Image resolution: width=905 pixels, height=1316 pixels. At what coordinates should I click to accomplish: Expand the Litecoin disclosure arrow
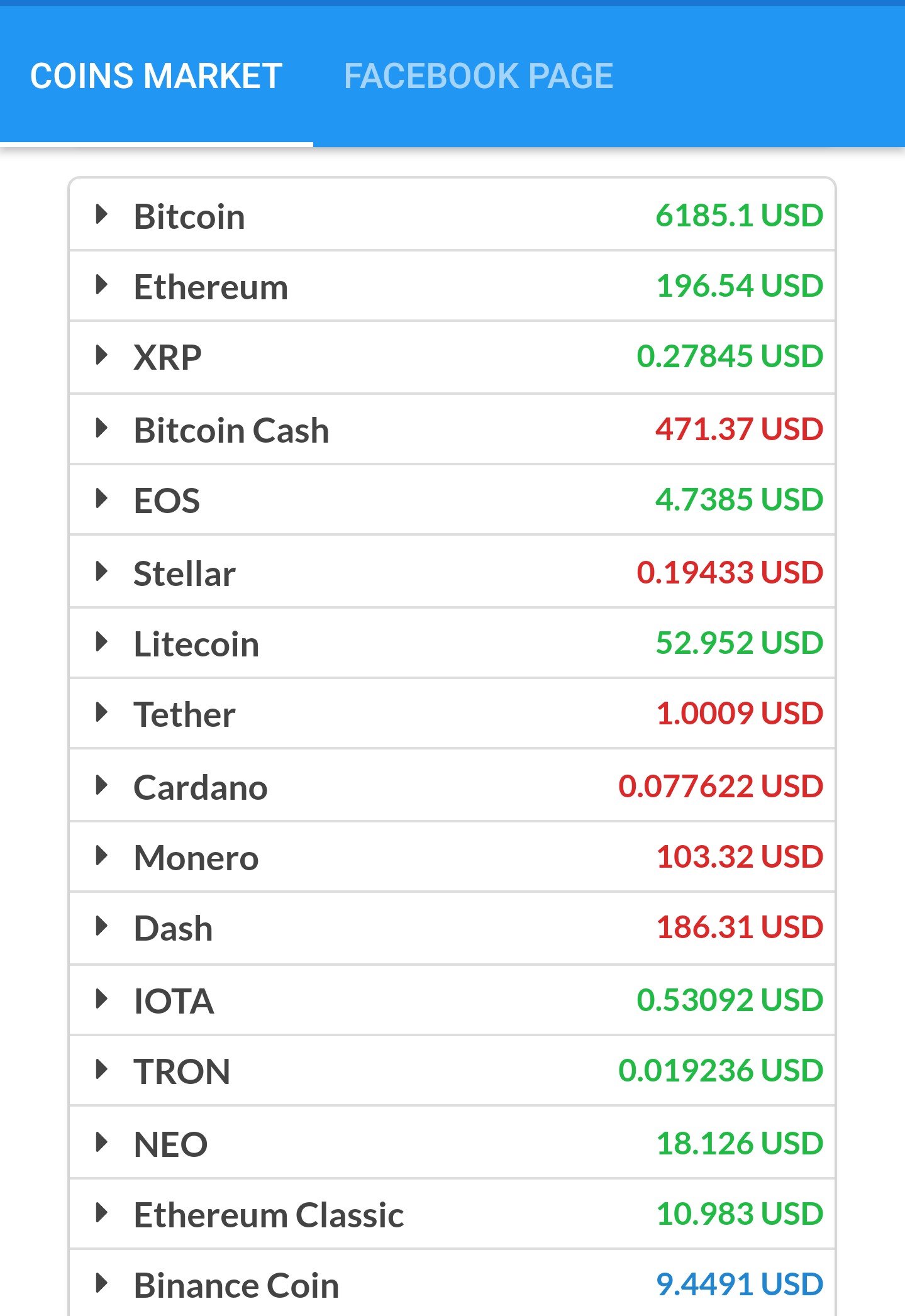coord(101,642)
